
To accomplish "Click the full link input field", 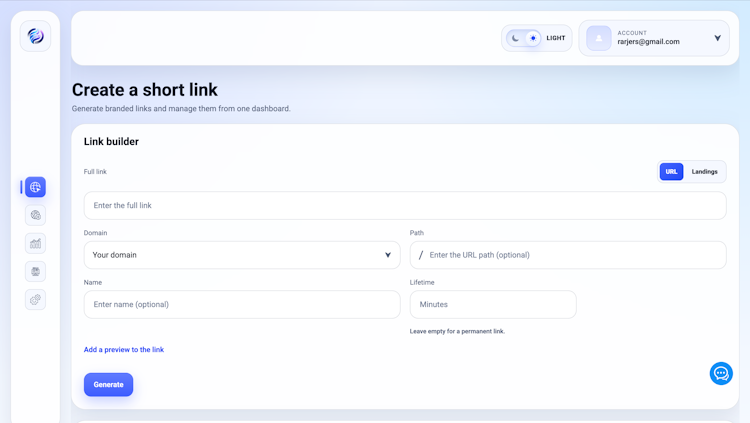I will (405, 206).
